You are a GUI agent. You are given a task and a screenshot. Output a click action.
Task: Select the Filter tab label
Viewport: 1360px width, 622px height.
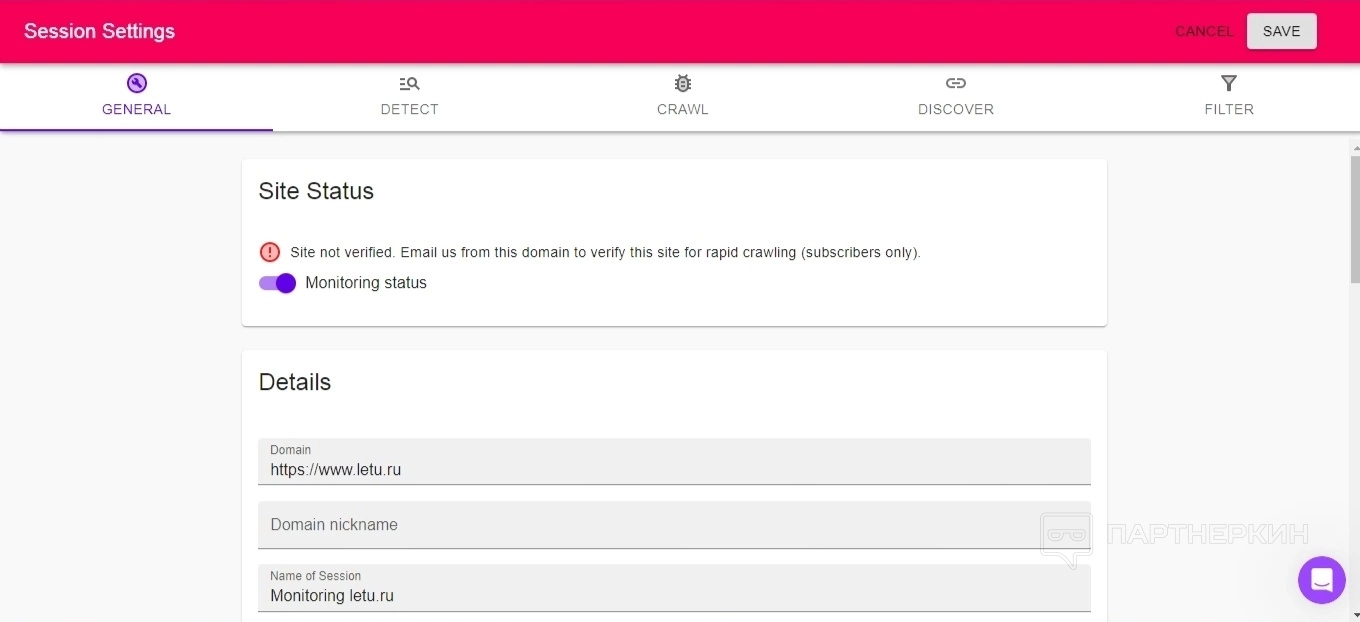click(1229, 110)
